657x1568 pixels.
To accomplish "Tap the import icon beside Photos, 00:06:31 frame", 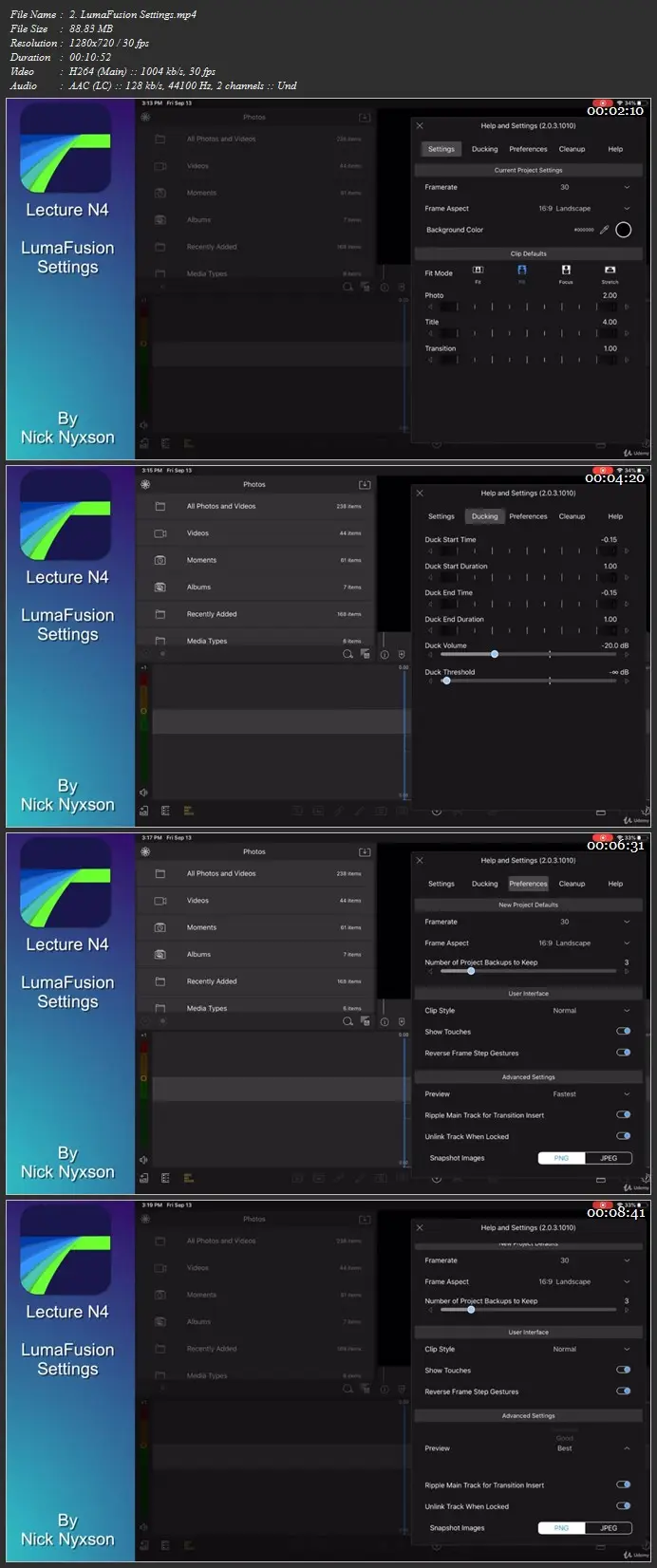I will point(364,851).
